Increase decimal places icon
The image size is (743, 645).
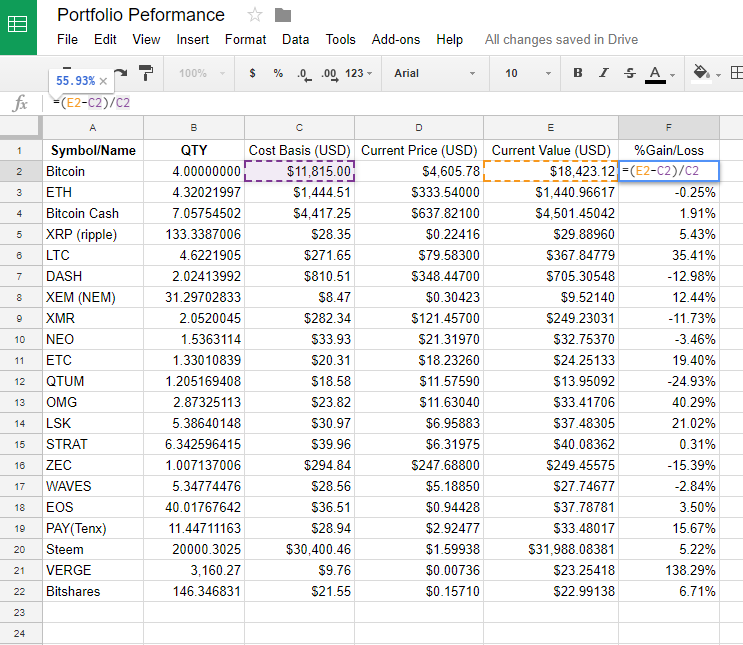click(x=330, y=74)
